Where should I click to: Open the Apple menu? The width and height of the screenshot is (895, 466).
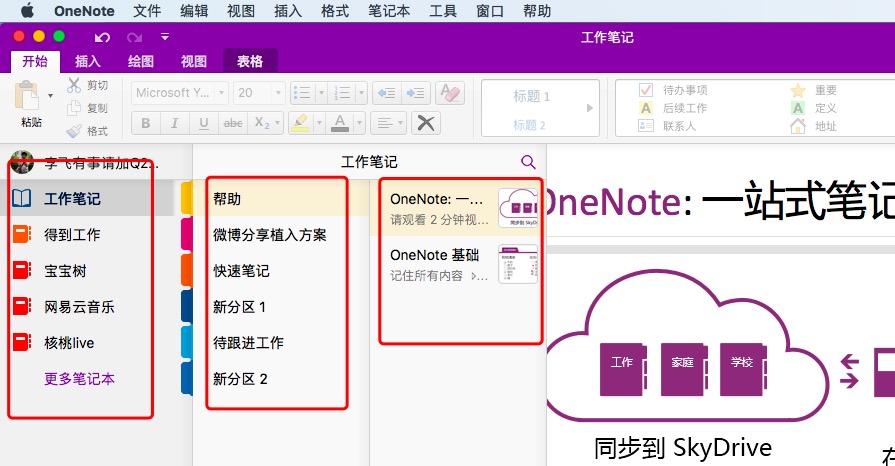27,10
